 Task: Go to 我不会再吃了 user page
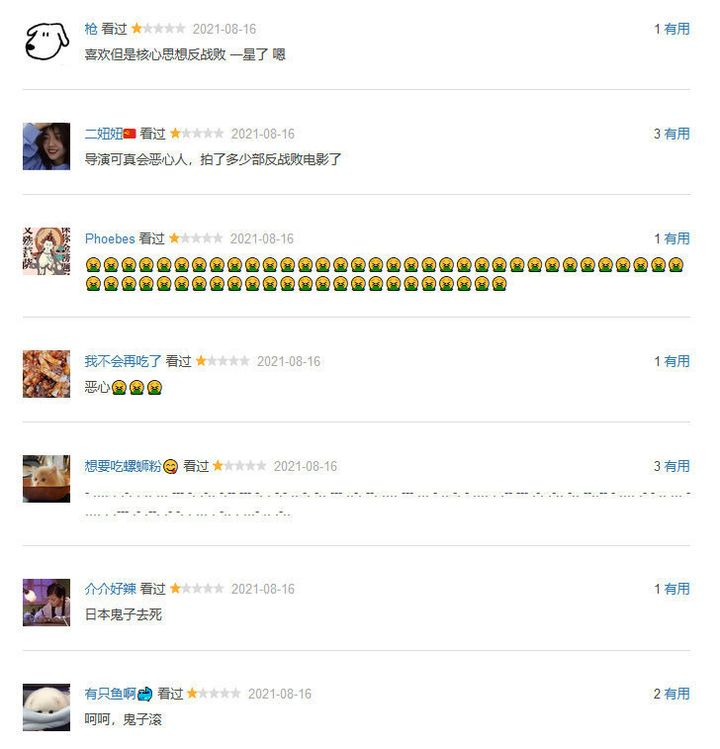click(x=123, y=361)
